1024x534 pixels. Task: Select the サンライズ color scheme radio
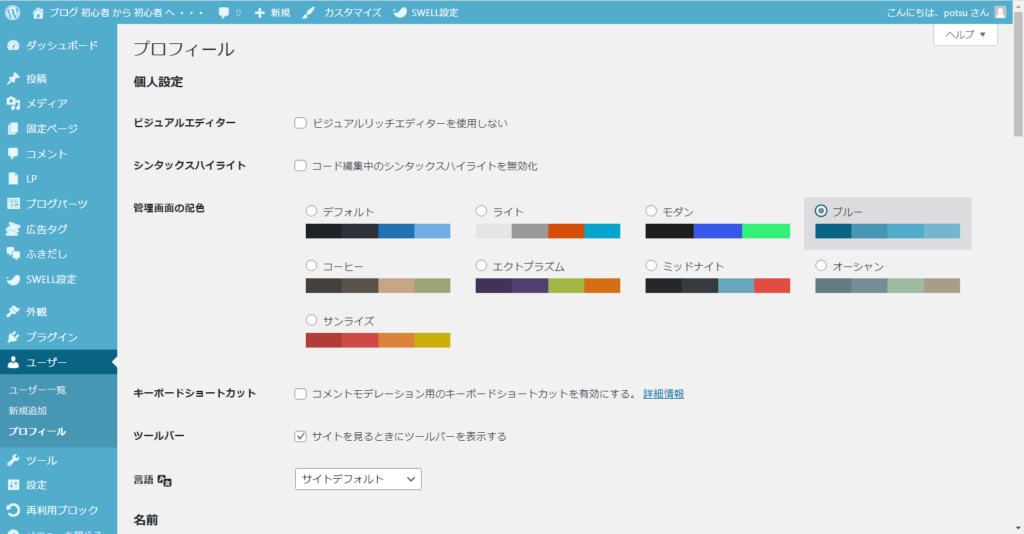coord(312,321)
